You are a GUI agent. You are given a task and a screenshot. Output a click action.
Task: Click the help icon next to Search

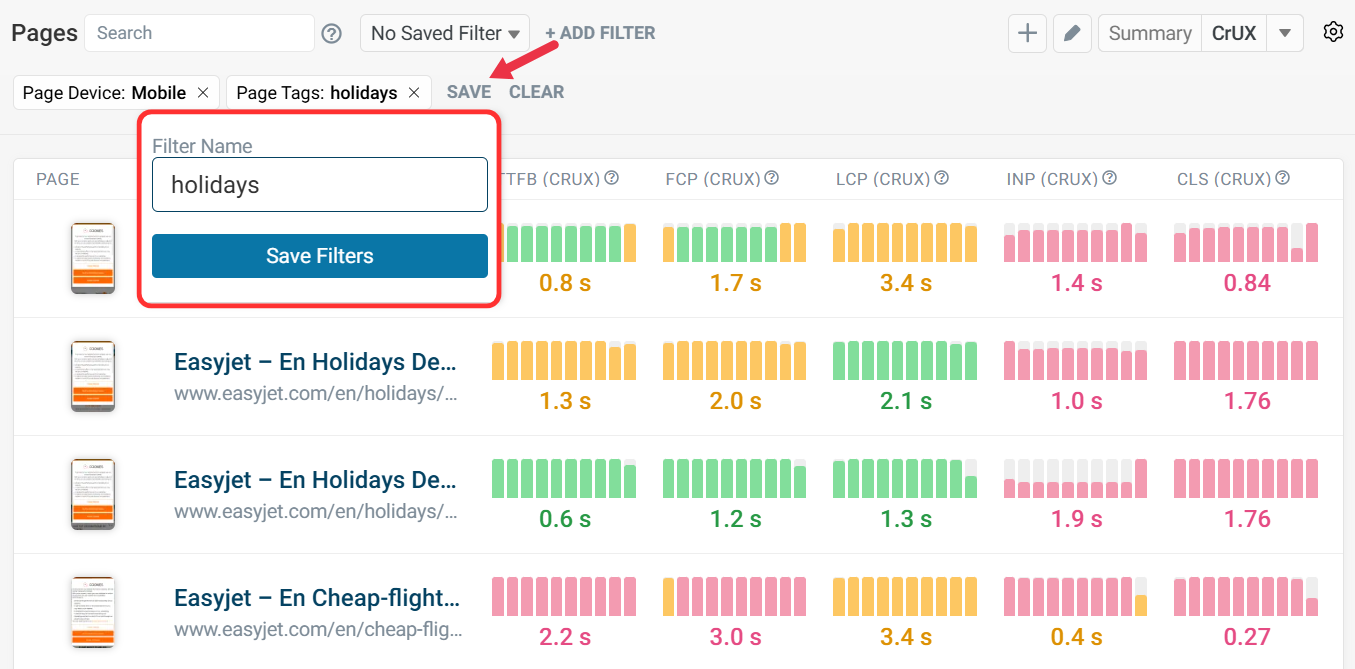[332, 33]
